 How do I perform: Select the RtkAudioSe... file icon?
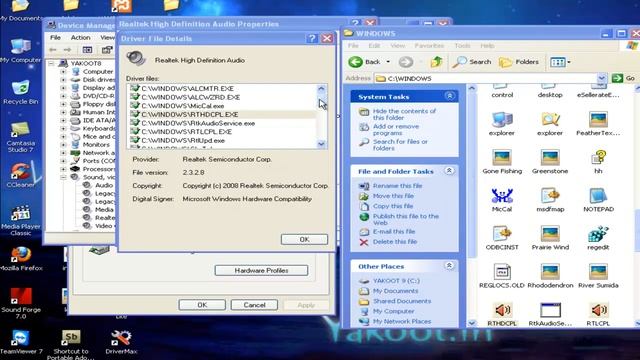[x=550, y=310]
